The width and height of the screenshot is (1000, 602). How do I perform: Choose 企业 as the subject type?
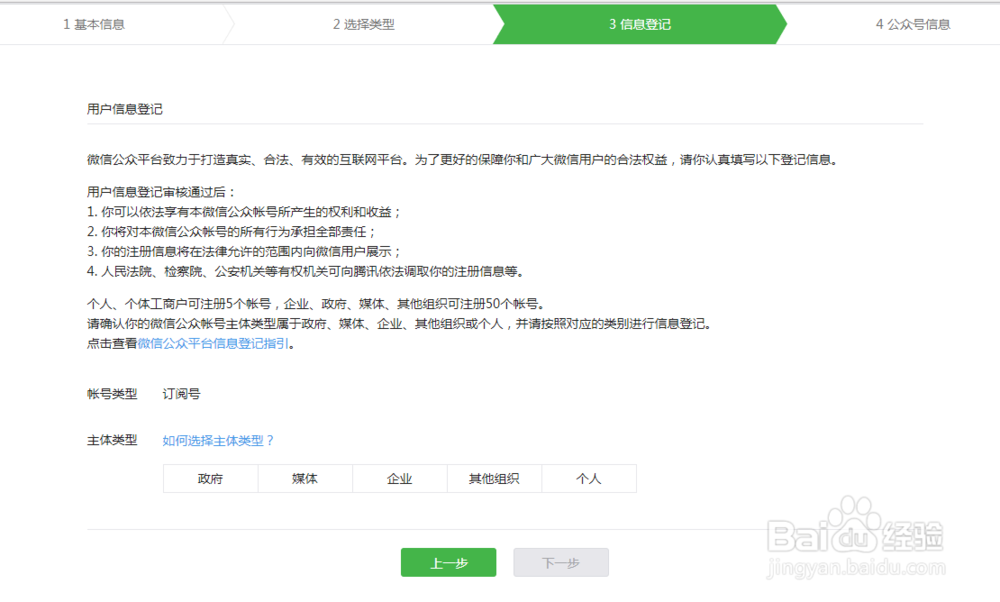pyautogui.click(x=400, y=478)
